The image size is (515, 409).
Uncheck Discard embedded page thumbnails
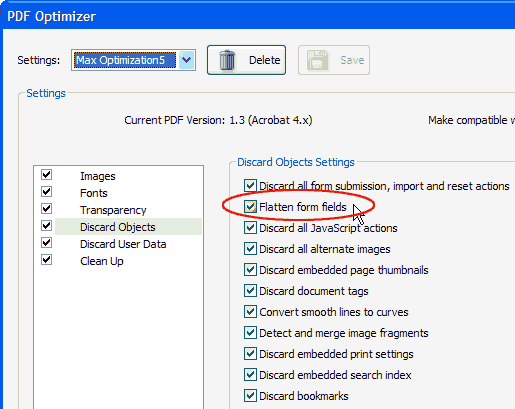(250, 270)
